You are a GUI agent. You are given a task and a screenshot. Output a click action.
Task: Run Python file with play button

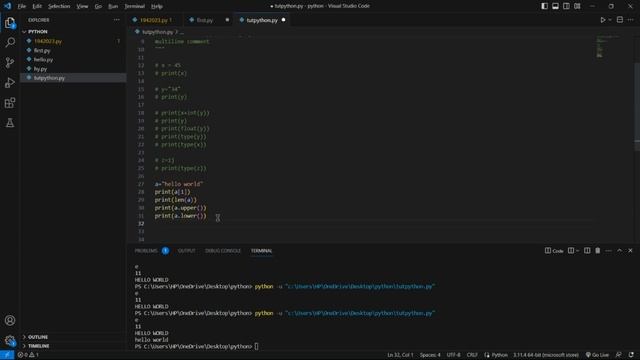[x=602, y=20]
